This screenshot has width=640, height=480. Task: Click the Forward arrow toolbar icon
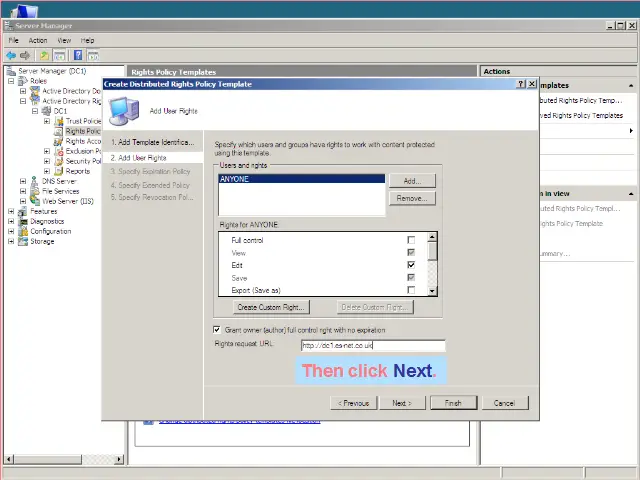25,55
